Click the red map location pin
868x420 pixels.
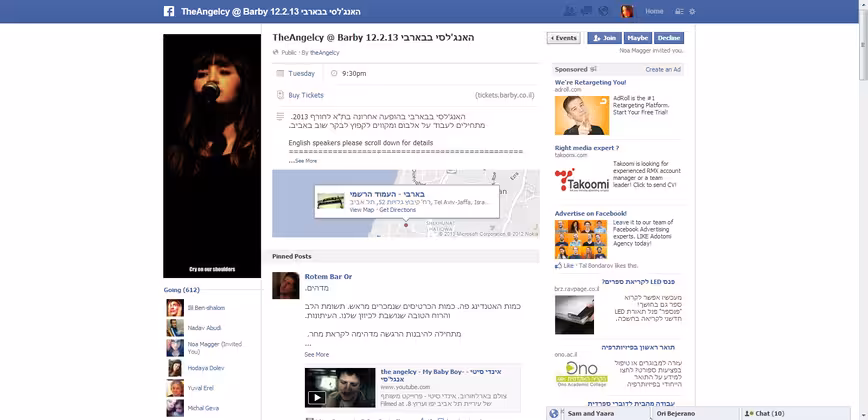(406, 225)
